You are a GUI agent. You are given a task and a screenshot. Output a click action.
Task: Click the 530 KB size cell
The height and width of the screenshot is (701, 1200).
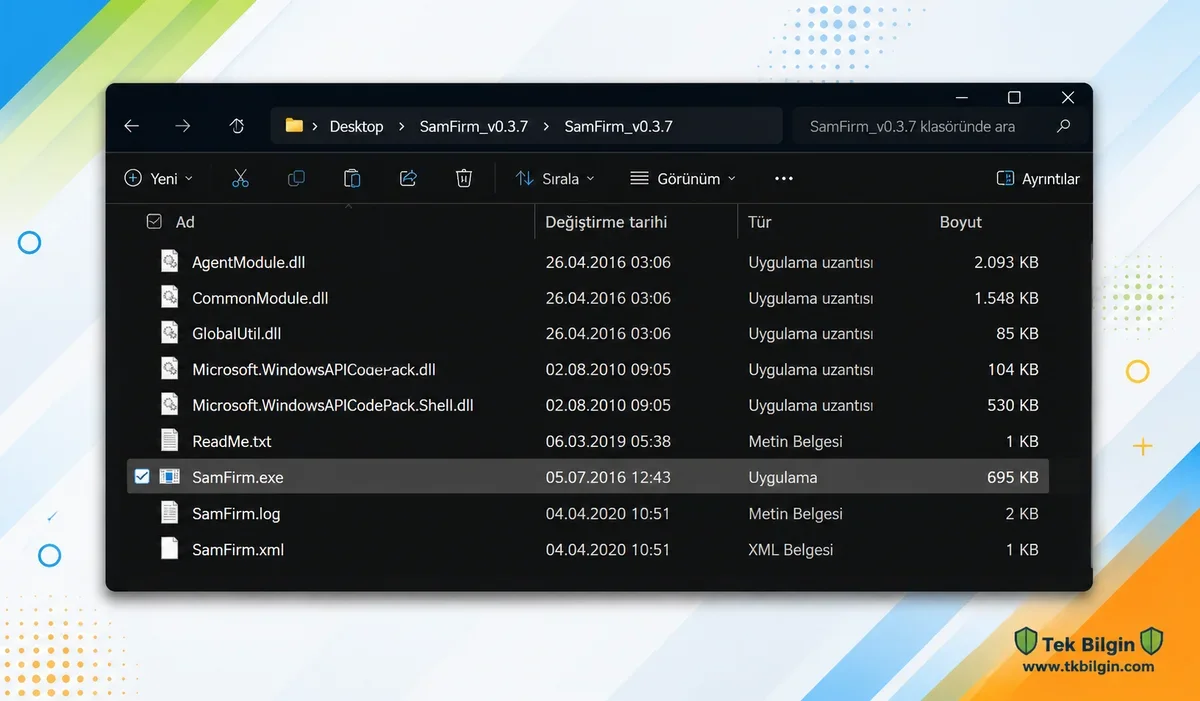tap(1013, 405)
